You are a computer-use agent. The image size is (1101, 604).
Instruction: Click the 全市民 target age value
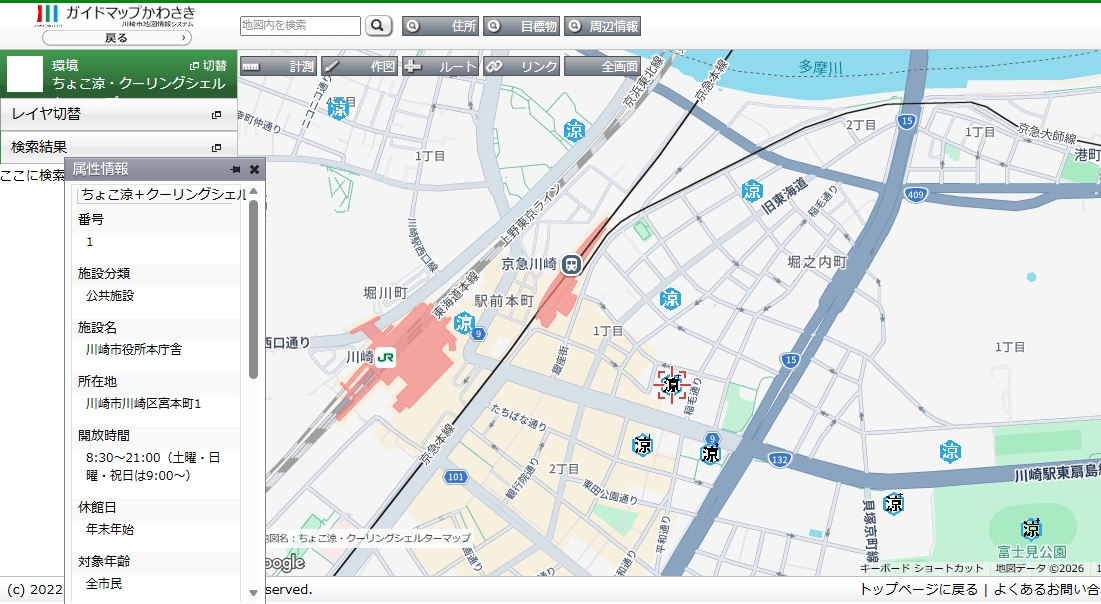click(103, 583)
